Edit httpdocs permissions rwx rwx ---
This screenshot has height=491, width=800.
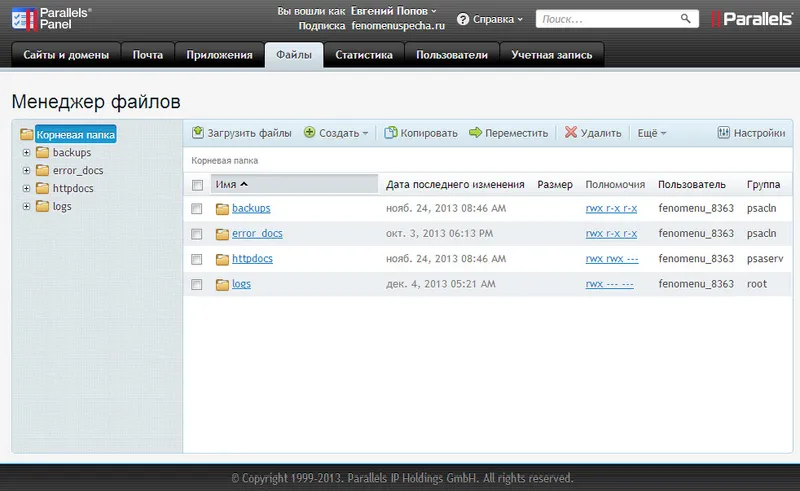click(612, 259)
